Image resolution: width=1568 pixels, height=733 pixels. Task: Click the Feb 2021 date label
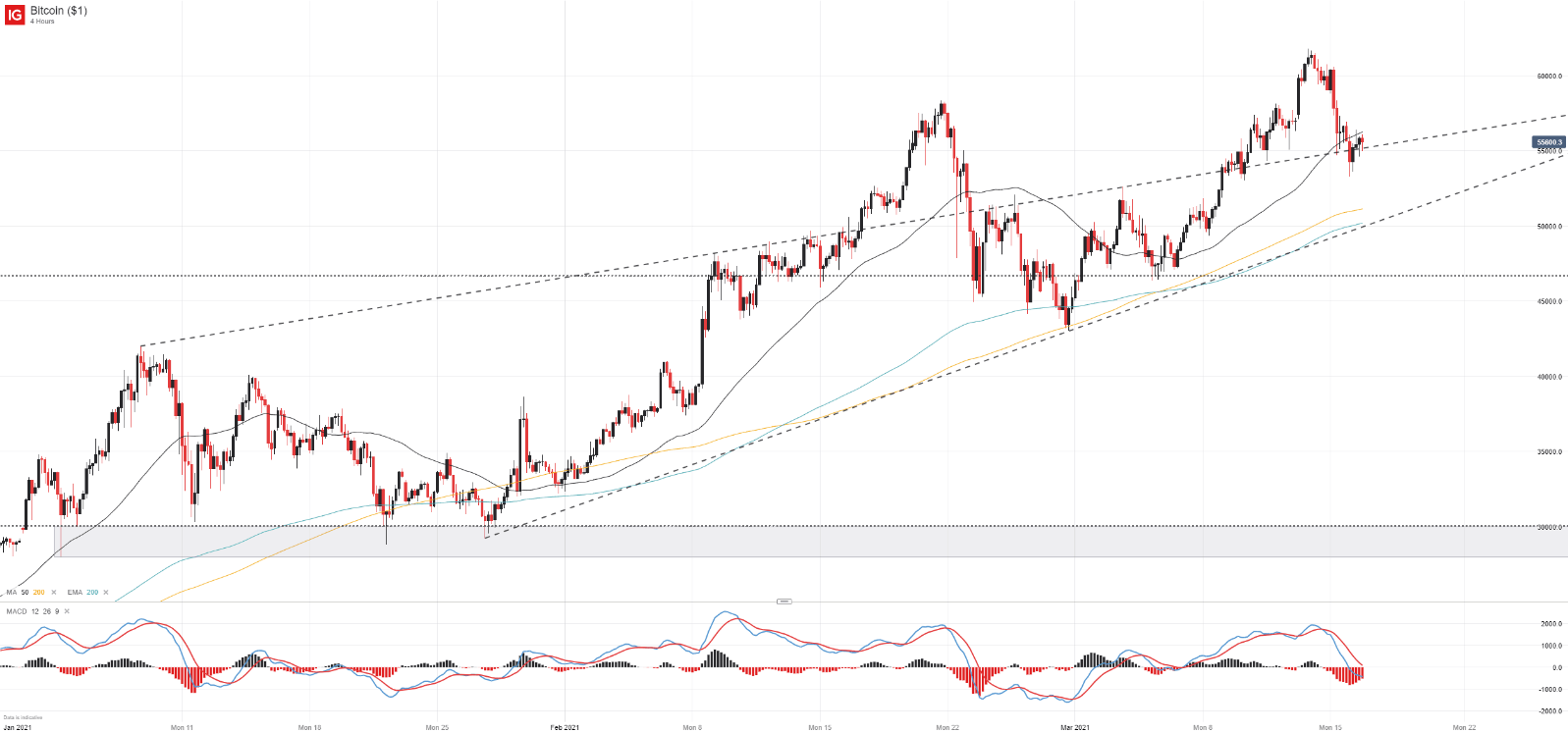565,728
